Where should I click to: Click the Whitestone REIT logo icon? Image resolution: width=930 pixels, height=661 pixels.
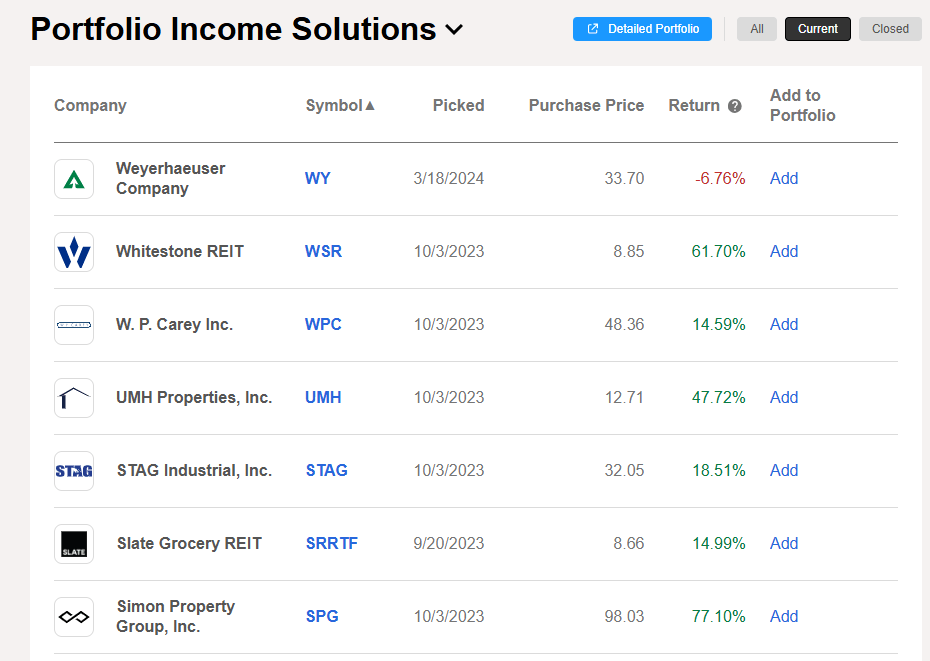74,252
